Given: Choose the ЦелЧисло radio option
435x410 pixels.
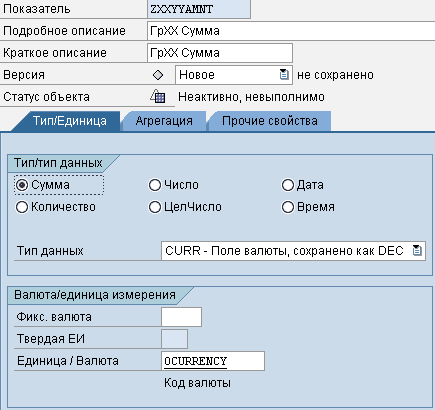Looking at the screenshot, I should point(155,207).
